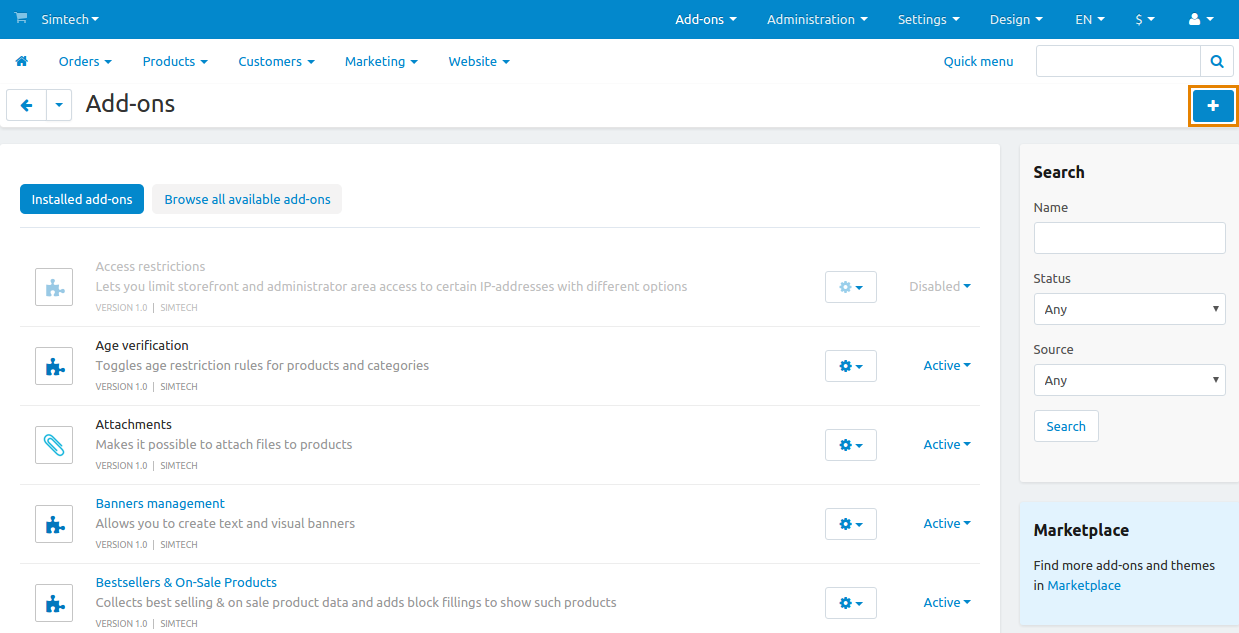The width and height of the screenshot is (1239, 633).
Task: Change the Active status of Attachments
Action: coord(947,444)
